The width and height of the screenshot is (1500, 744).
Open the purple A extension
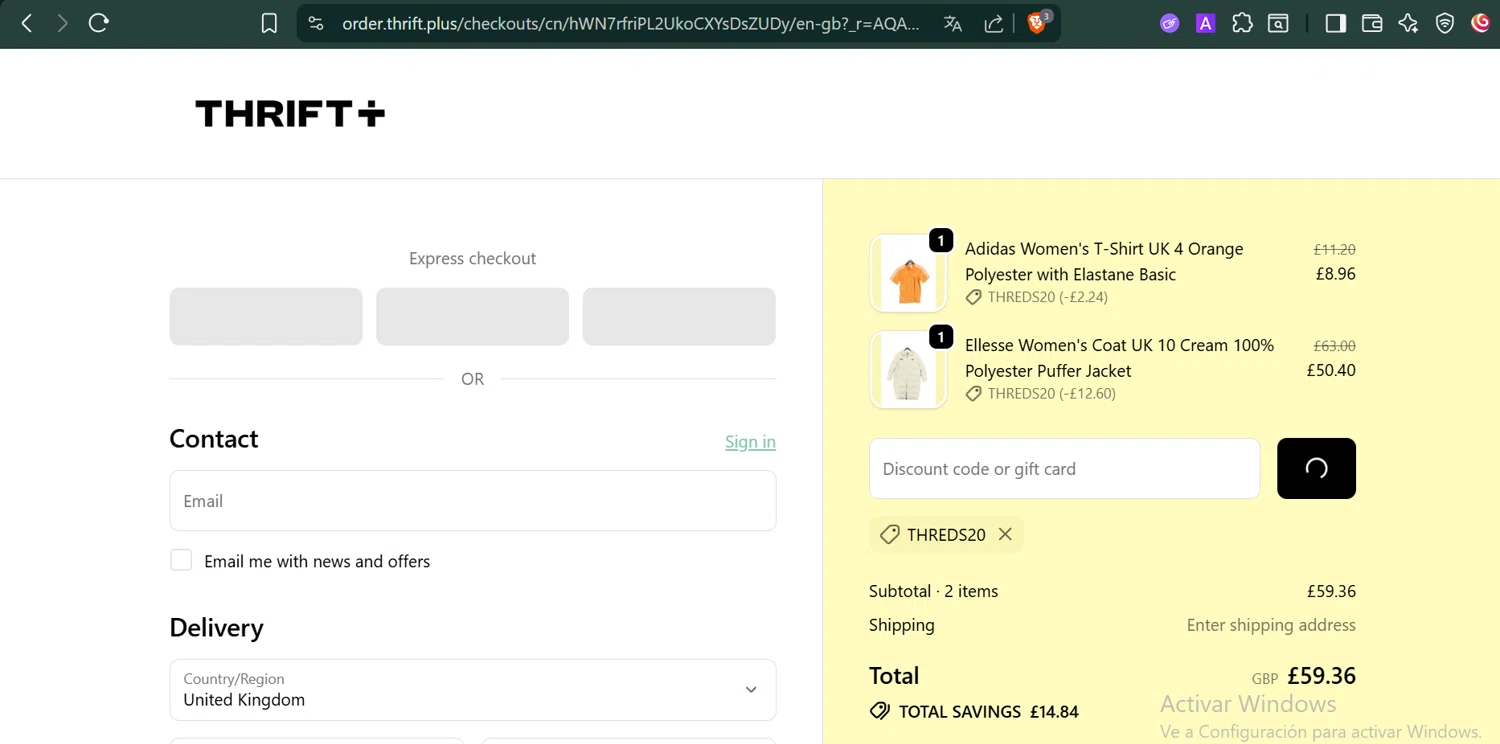(1205, 23)
